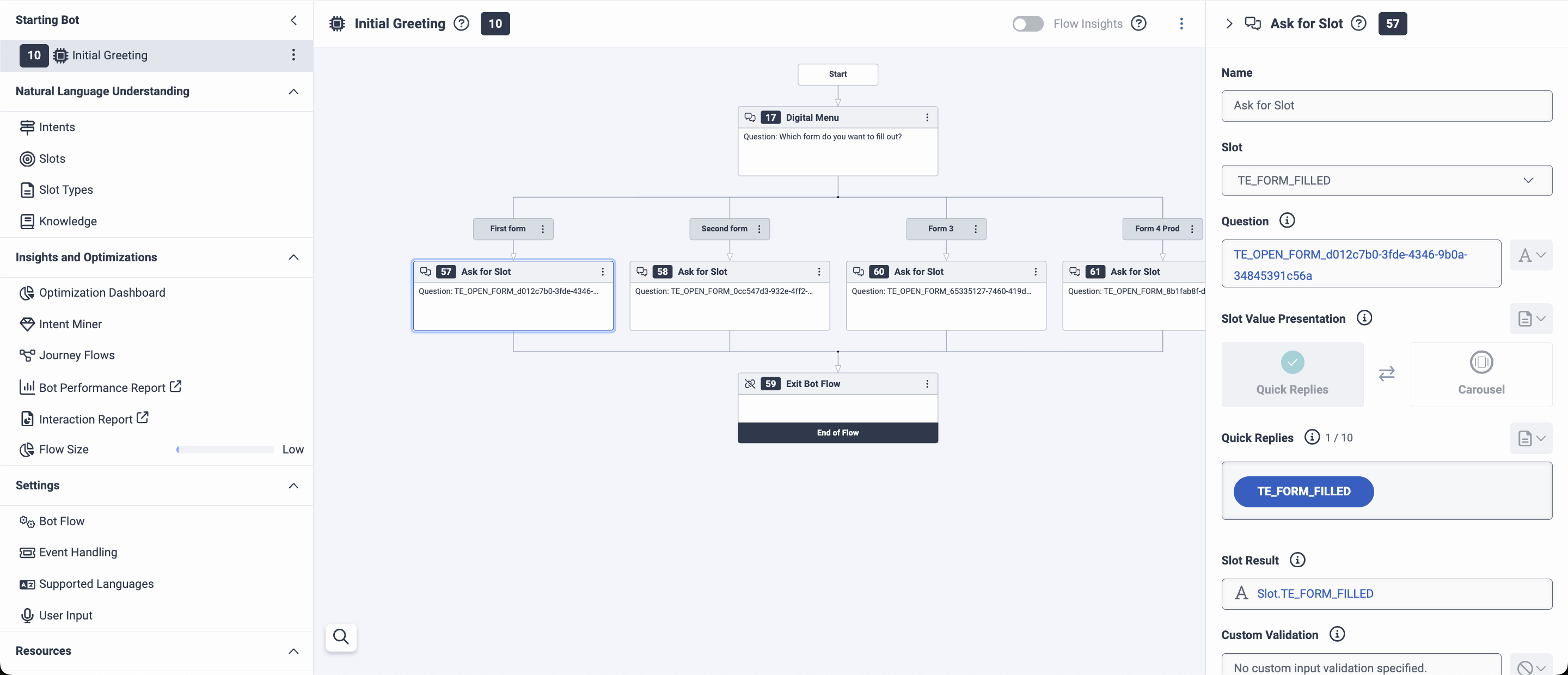1568x675 pixels.
Task: Open Exit Bot Flow node options menu
Action: pos(927,383)
